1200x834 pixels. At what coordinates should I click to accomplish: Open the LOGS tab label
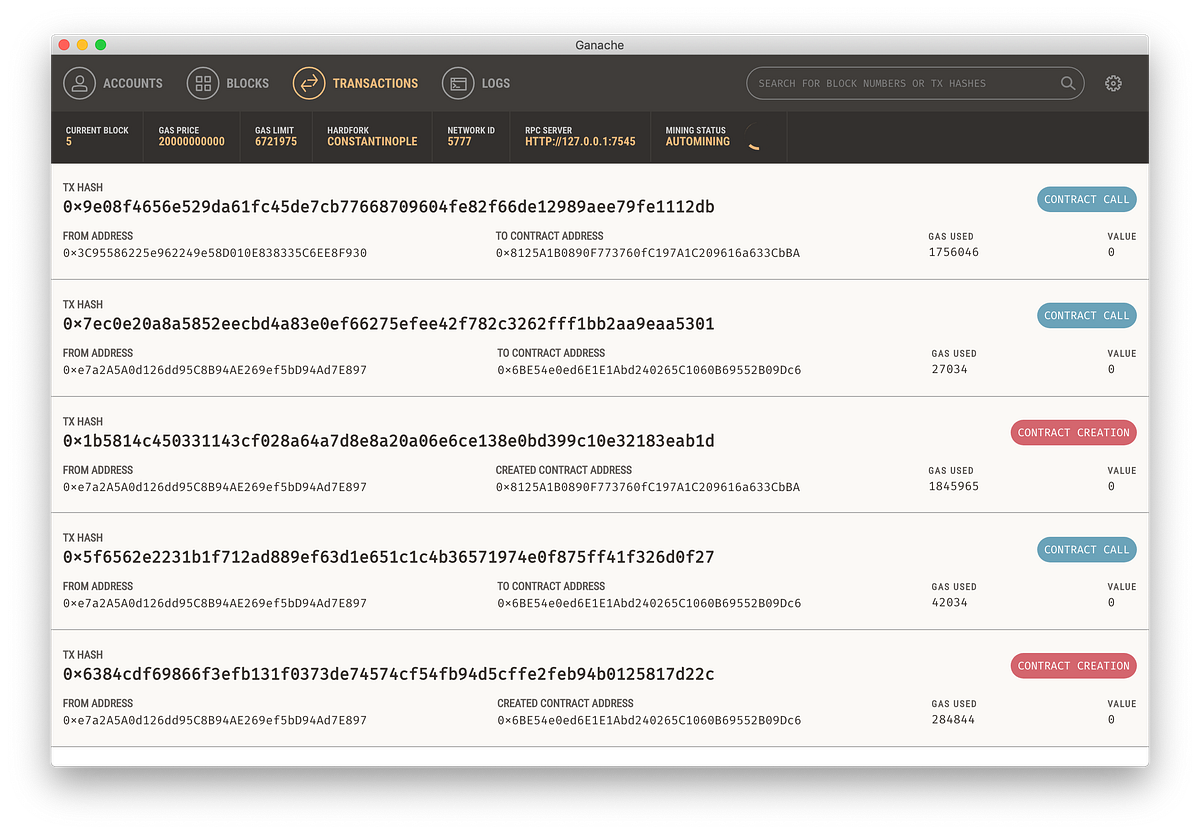(496, 84)
